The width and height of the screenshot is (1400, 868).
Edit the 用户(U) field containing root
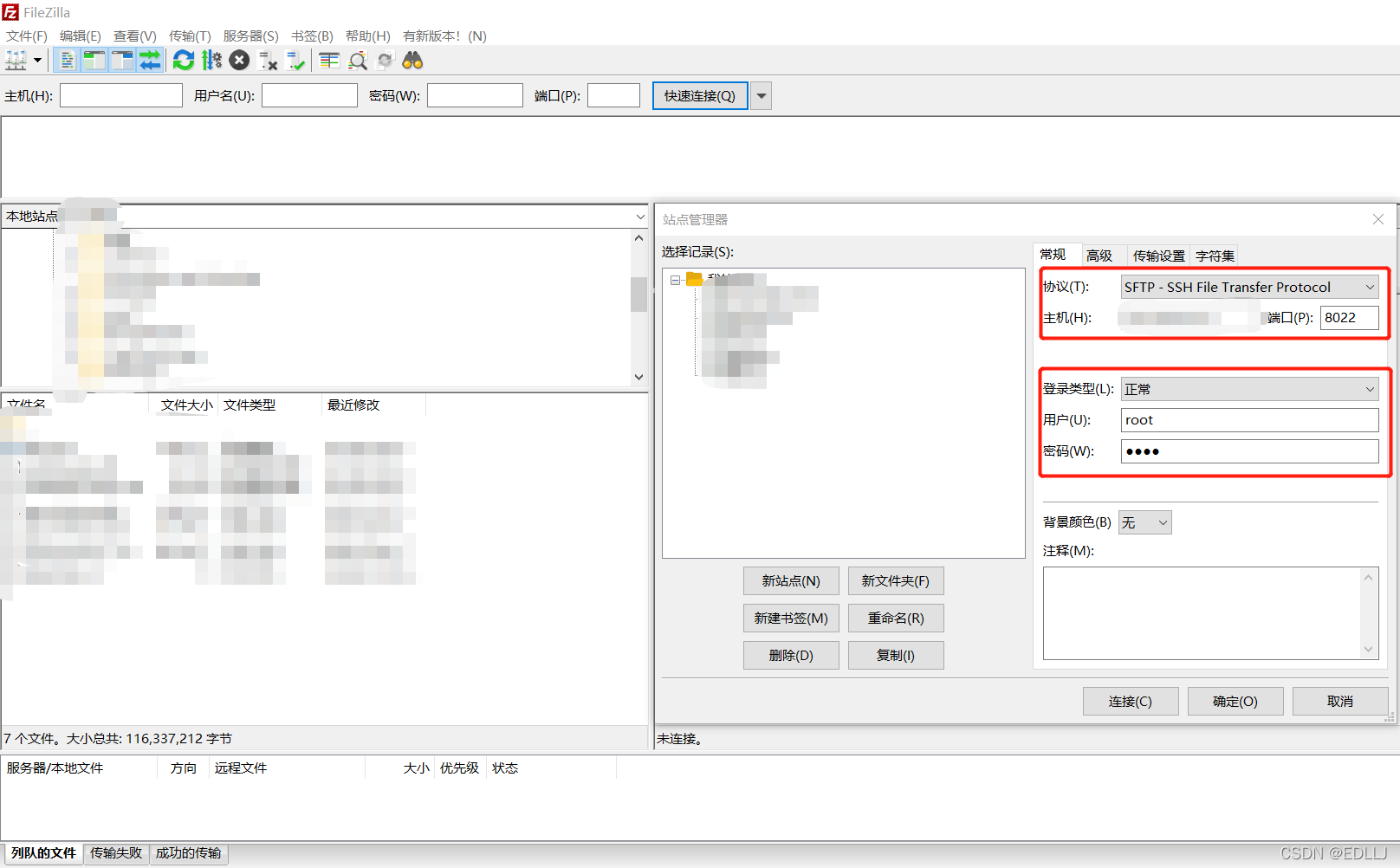click(x=1249, y=420)
